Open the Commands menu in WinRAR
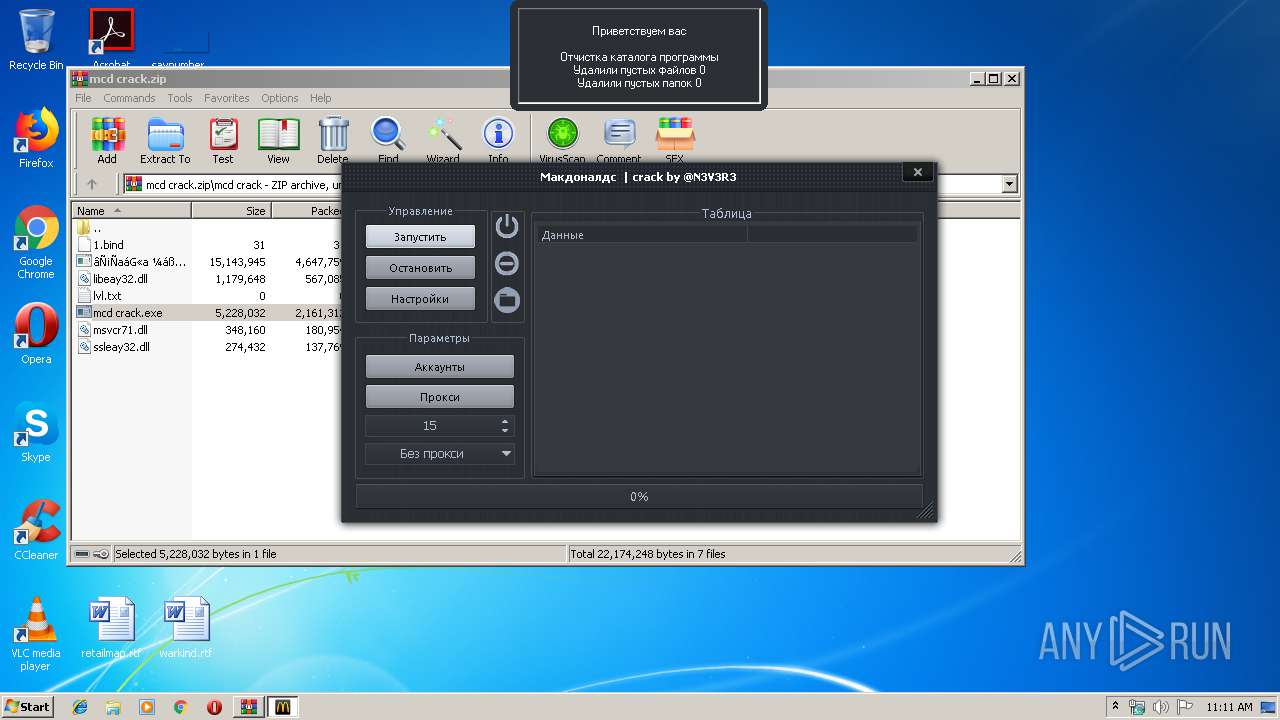Viewport: 1280px width, 720px height. [x=129, y=98]
